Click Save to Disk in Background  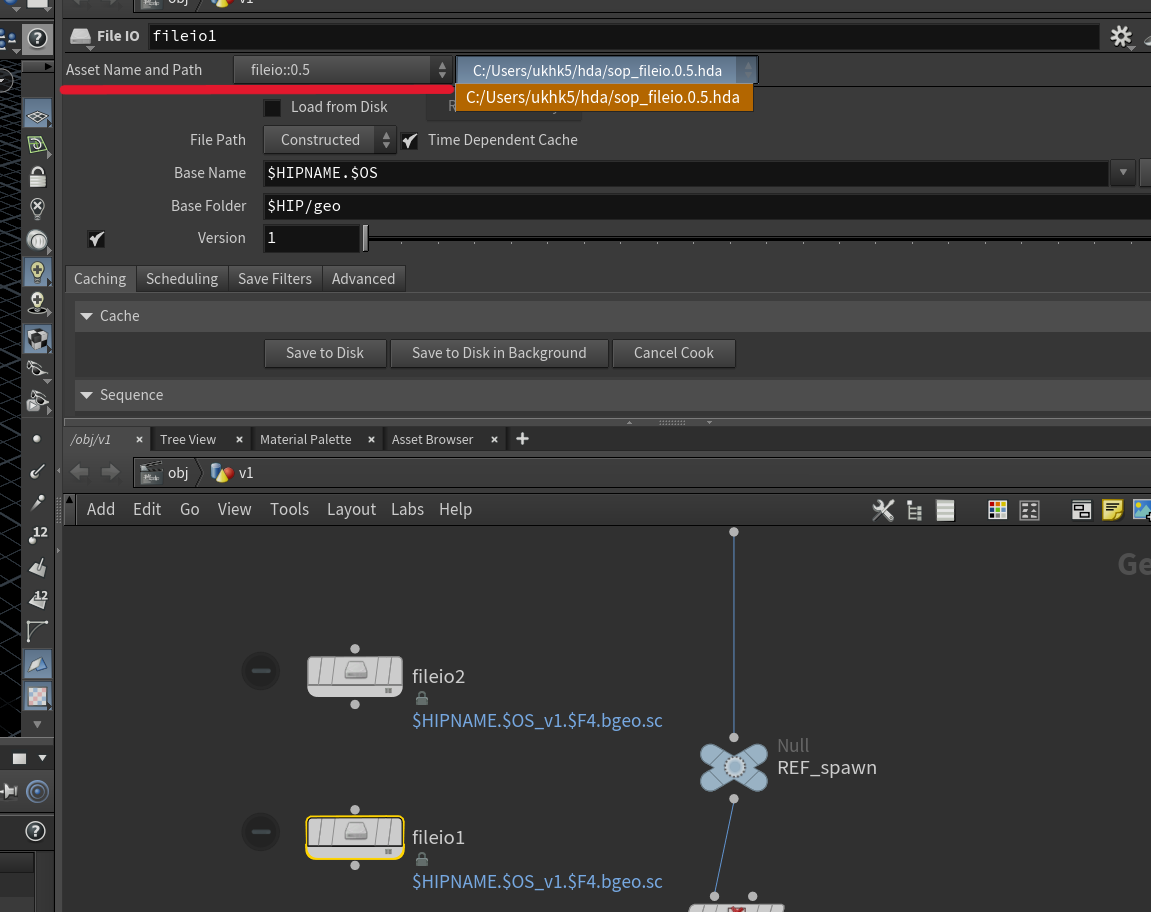click(x=499, y=353)
